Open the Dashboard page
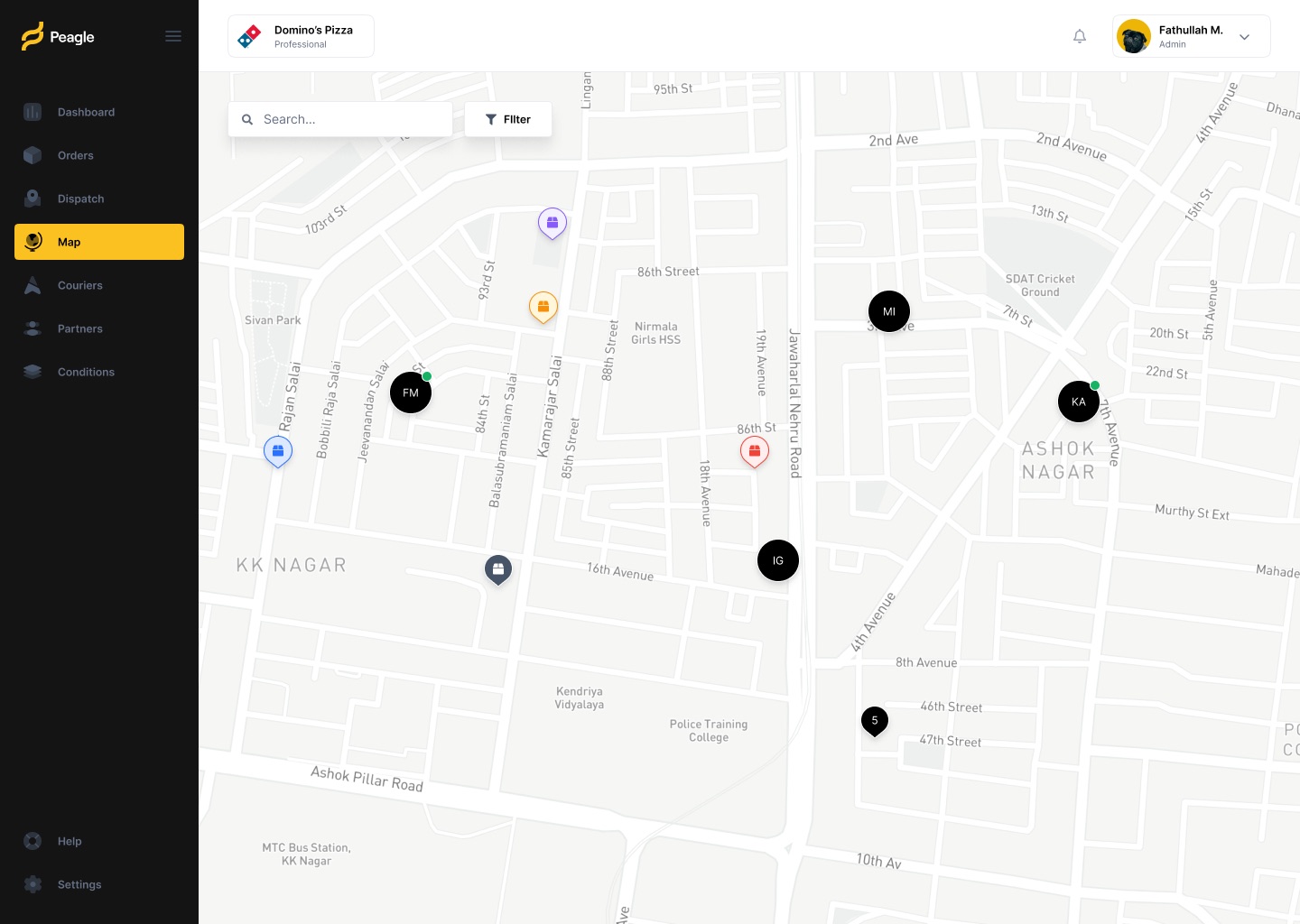1300x924 pixels. point(99,112)
